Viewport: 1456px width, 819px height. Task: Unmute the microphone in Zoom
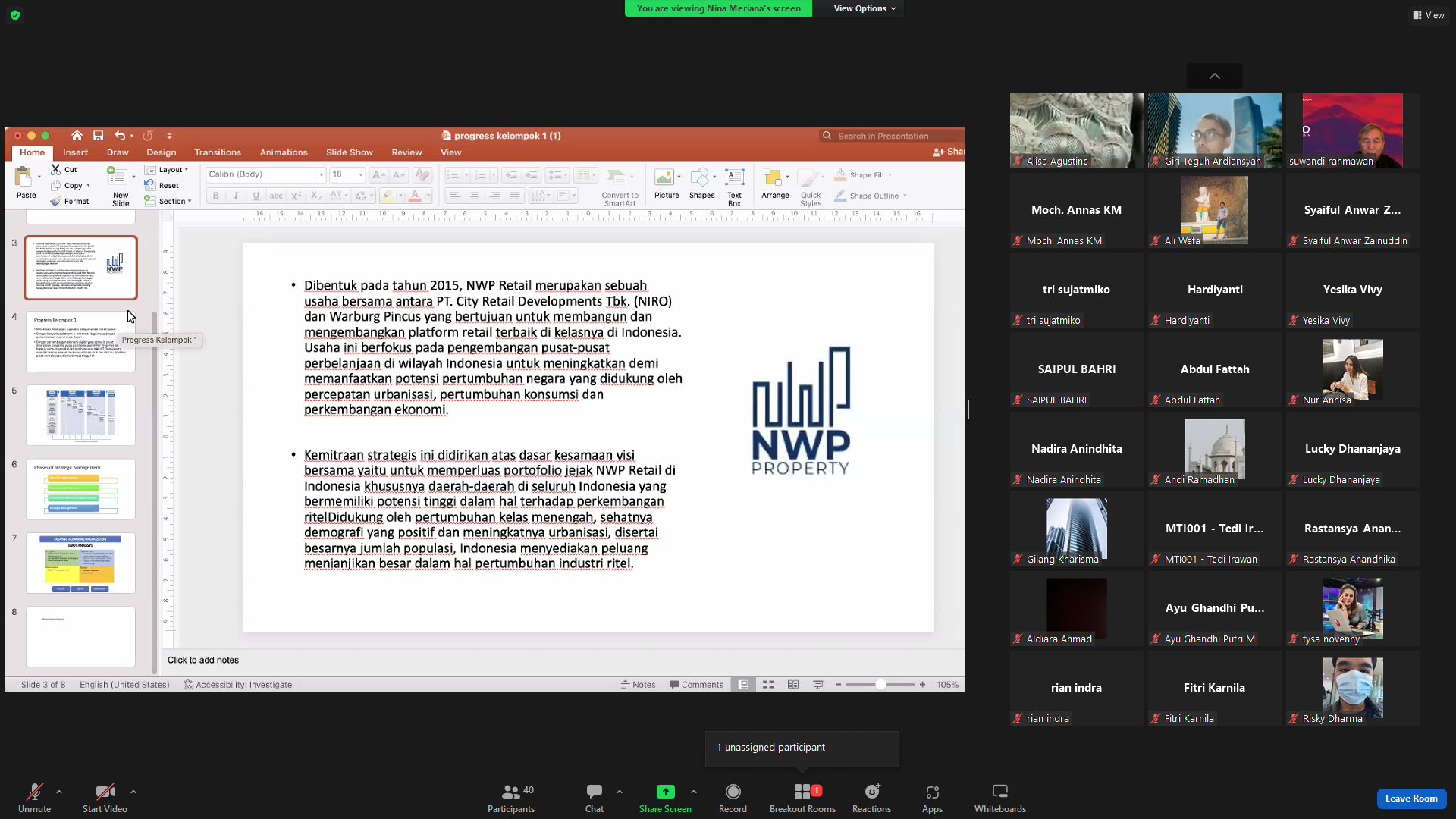pos(34,799)
